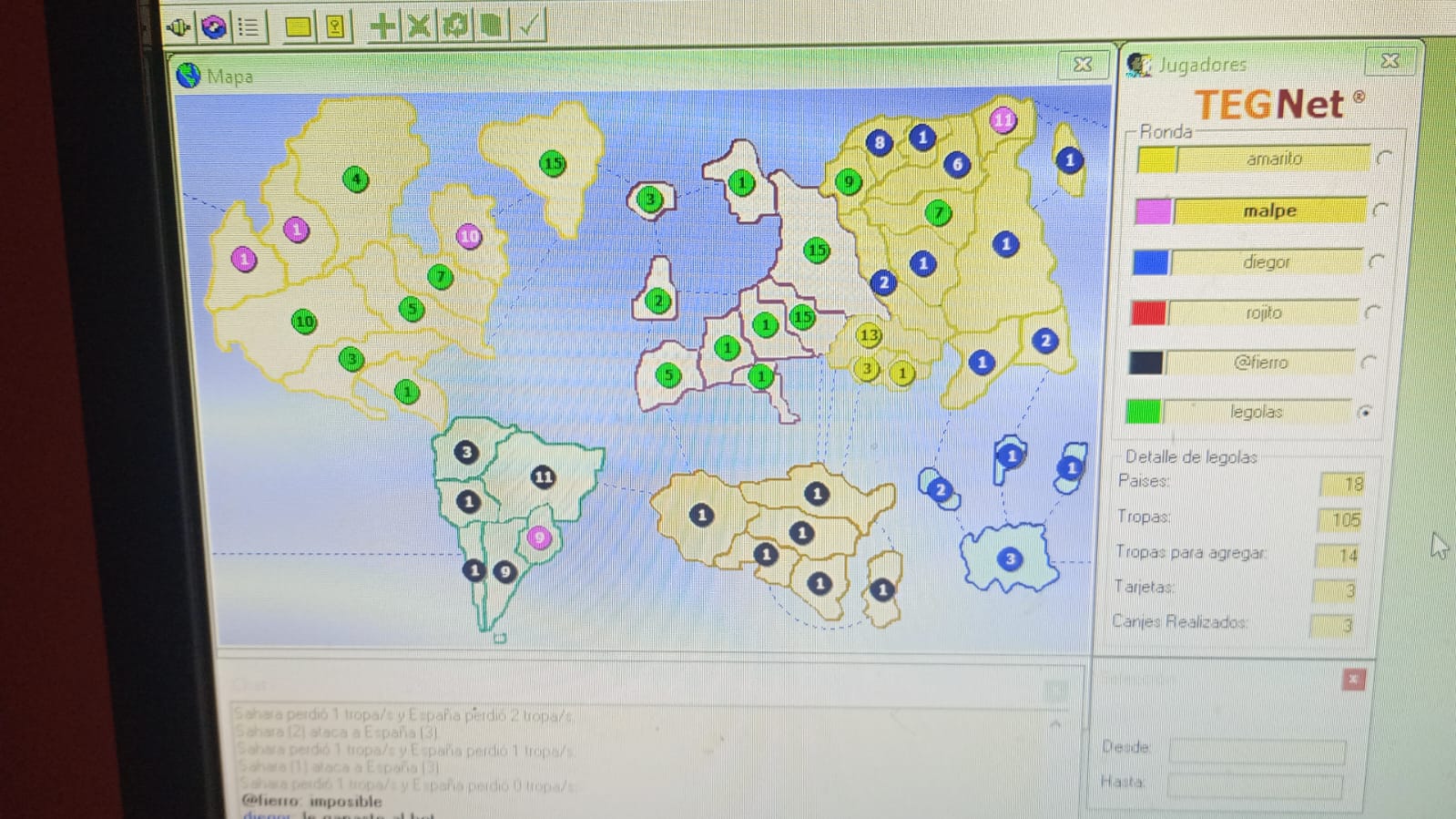Click the green X attack icon
Screen dimensions: 1456x819
pos(419,26)
